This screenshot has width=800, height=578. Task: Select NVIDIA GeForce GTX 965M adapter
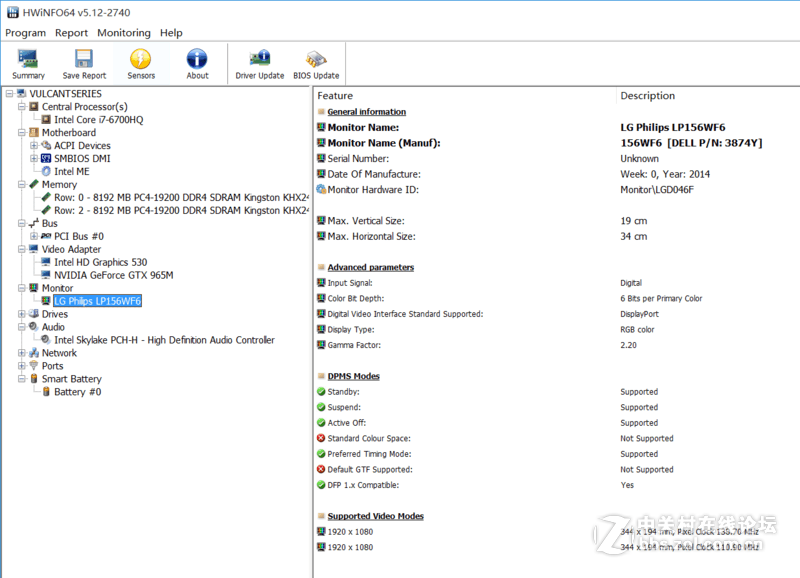point(113,275)
